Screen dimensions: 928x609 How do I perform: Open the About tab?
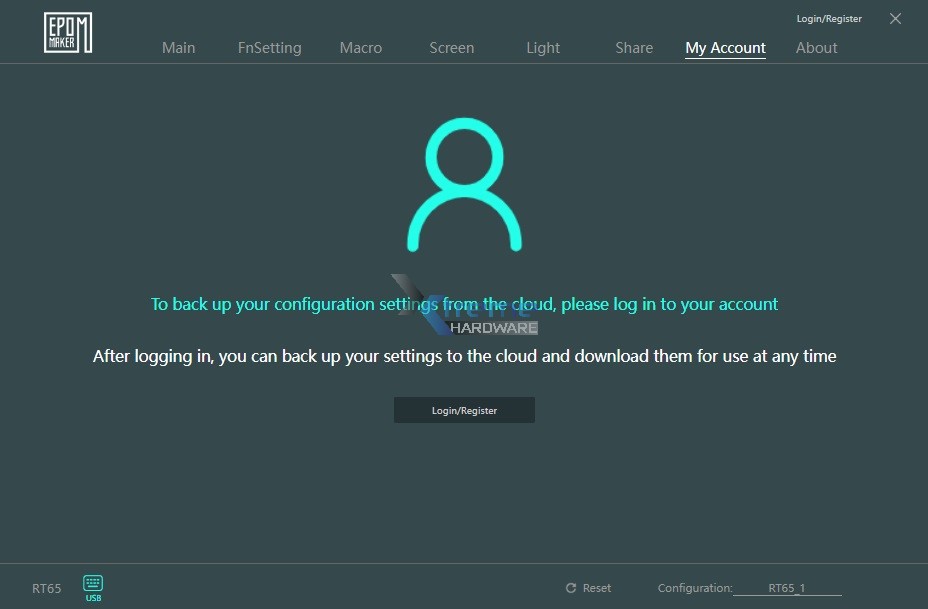tap(816, 48)
